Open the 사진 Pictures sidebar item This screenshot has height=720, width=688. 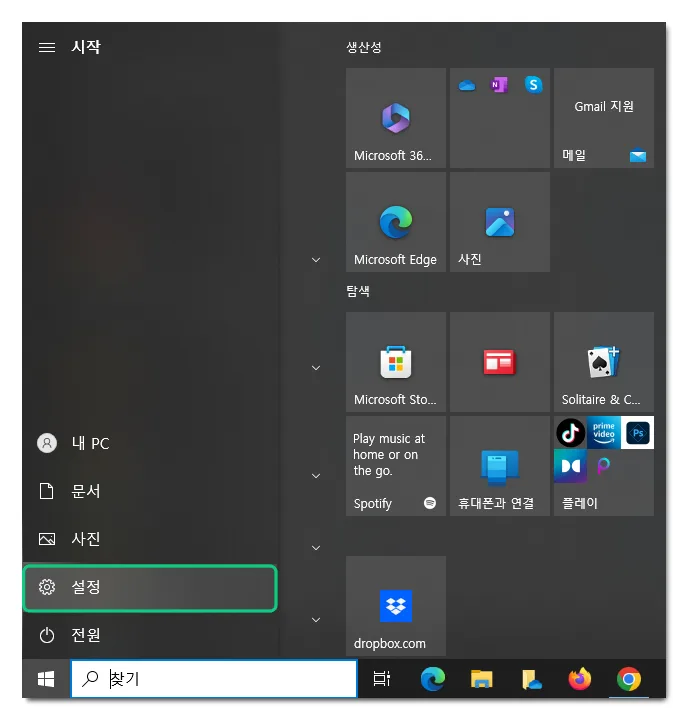coord(149,539)
